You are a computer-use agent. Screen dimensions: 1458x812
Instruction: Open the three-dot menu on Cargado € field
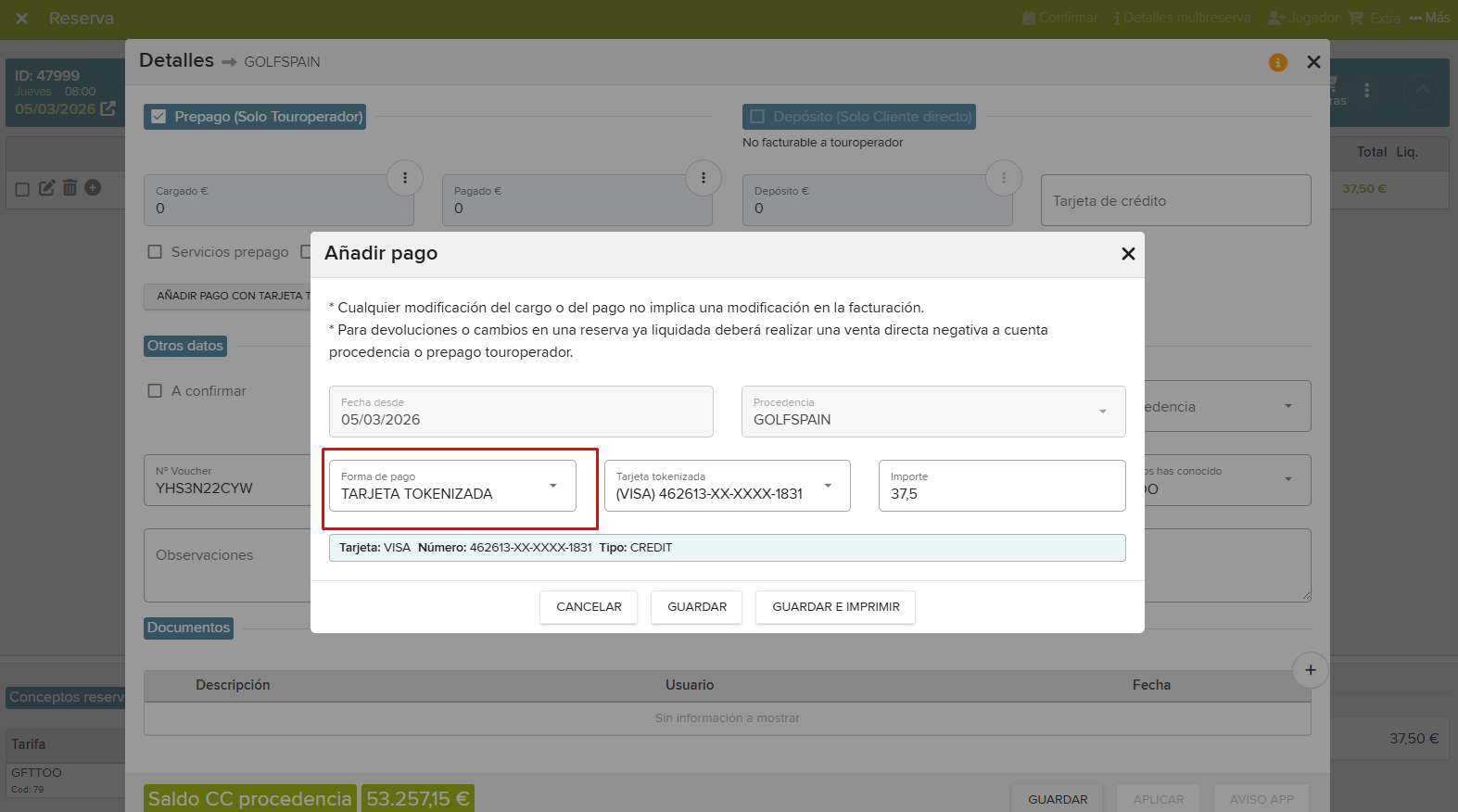405,178
